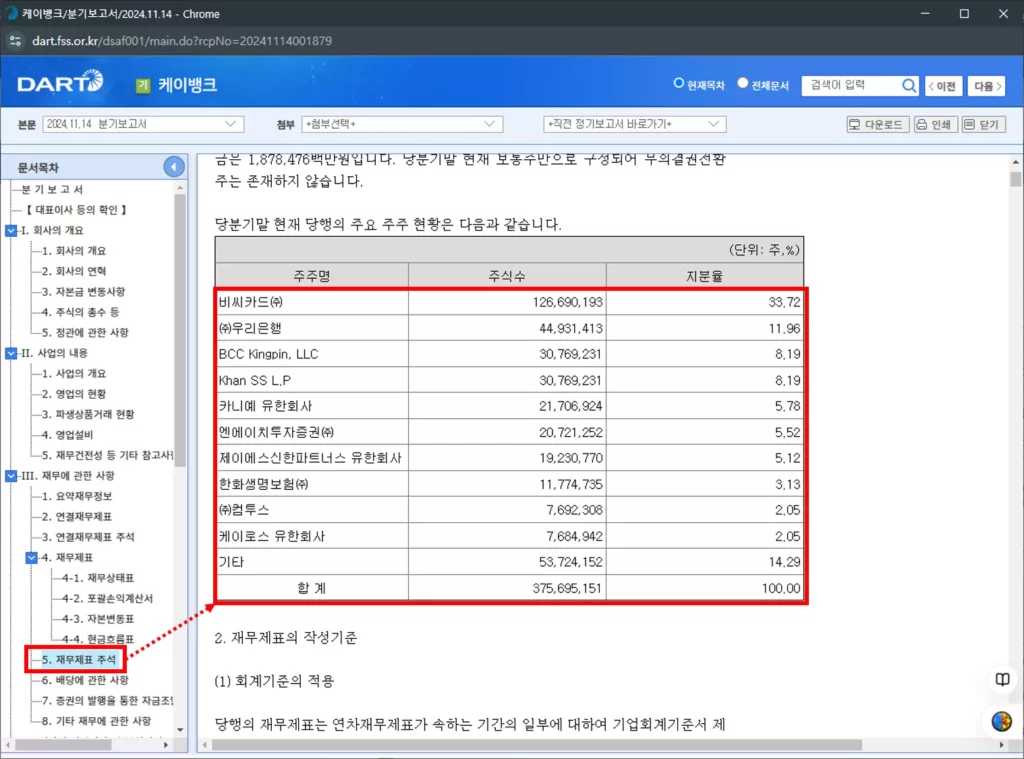Click the tree panel vertical scrollbar
This screenshot has width=1024, height=759.
[x=180, y=331]
